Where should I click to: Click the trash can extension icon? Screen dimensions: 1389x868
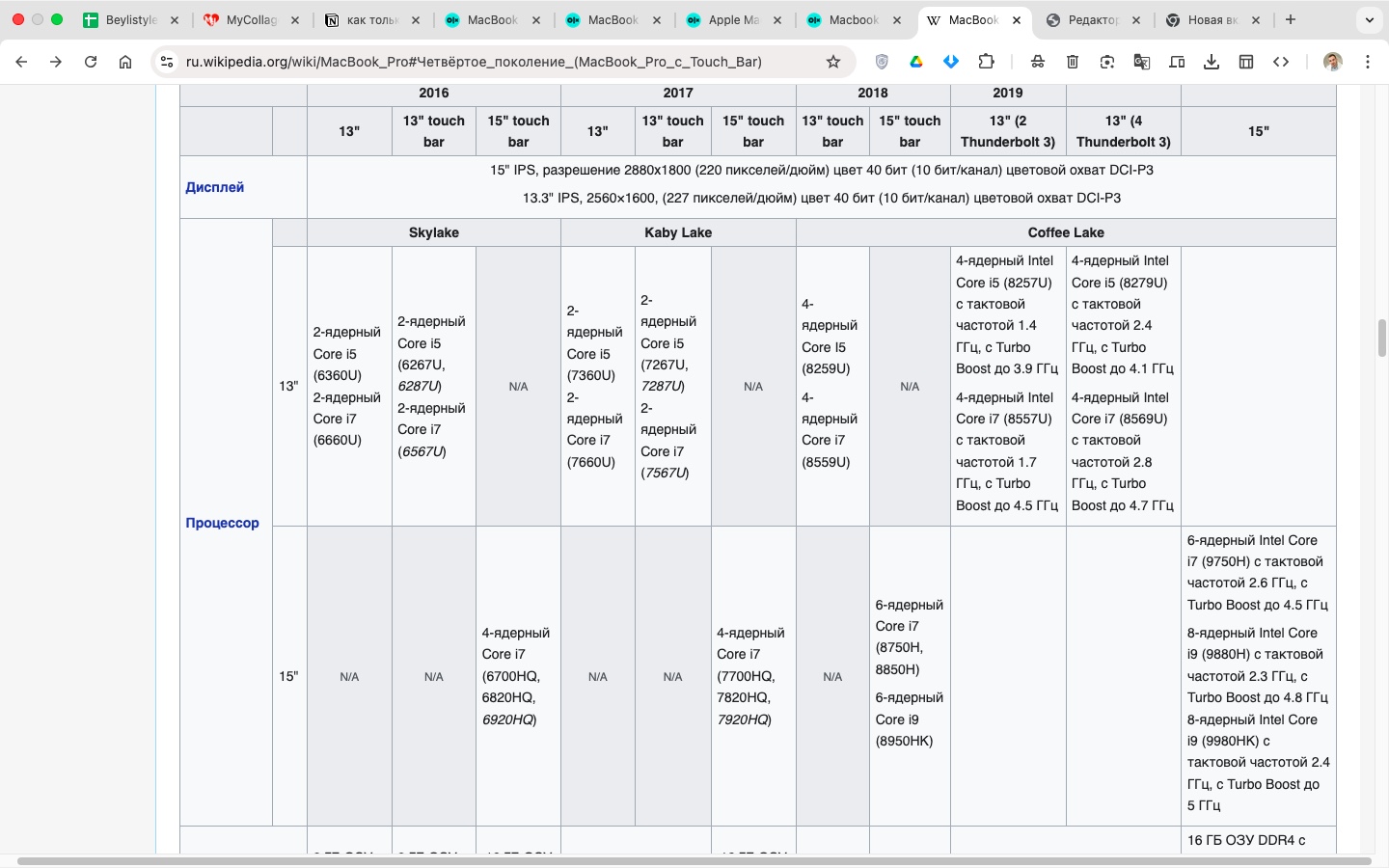(x=1073, y=62)
